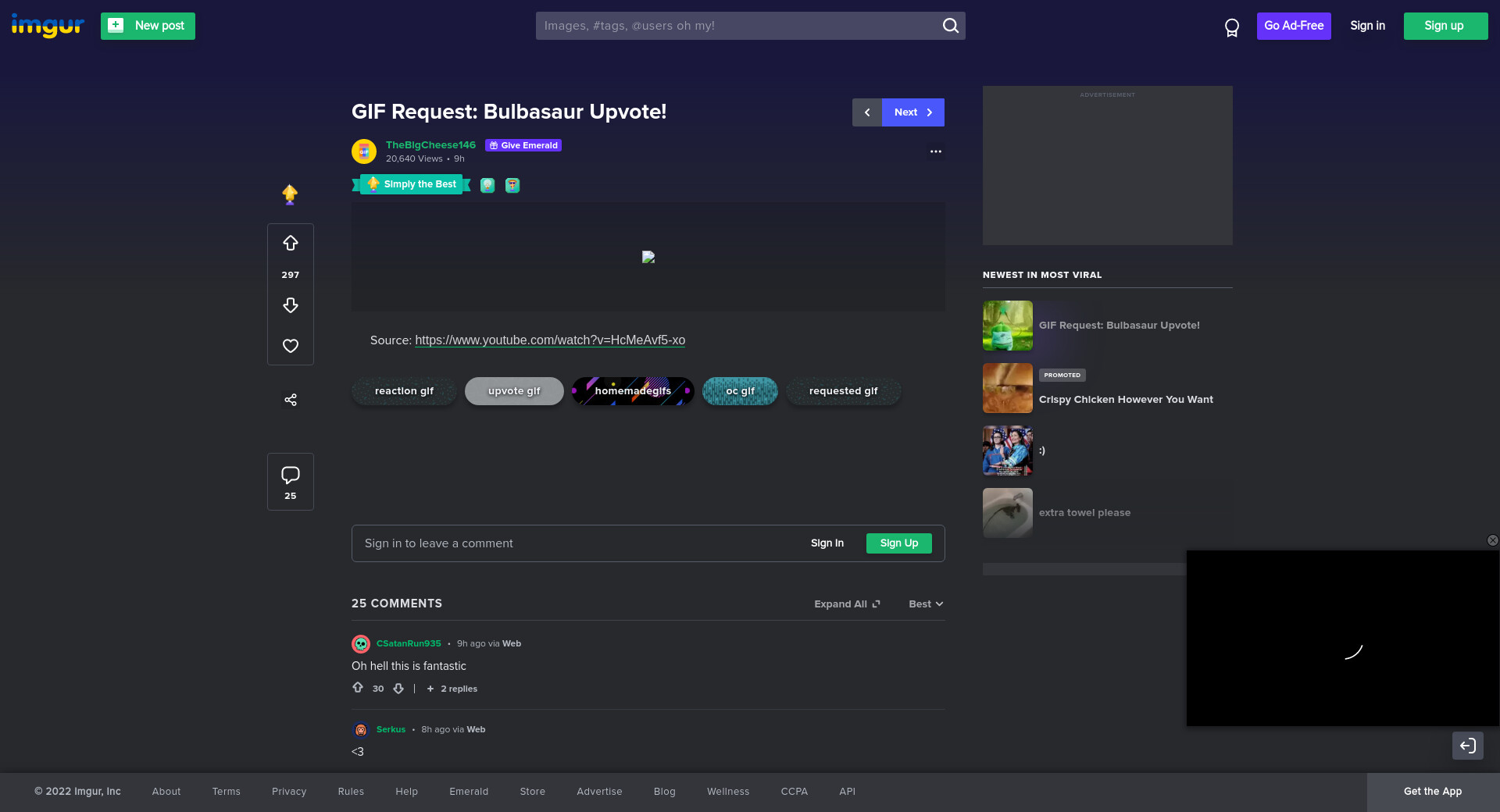1500x812 pixels.
Task: Click Serkus's avatar
Action: (x=361, y=730)
